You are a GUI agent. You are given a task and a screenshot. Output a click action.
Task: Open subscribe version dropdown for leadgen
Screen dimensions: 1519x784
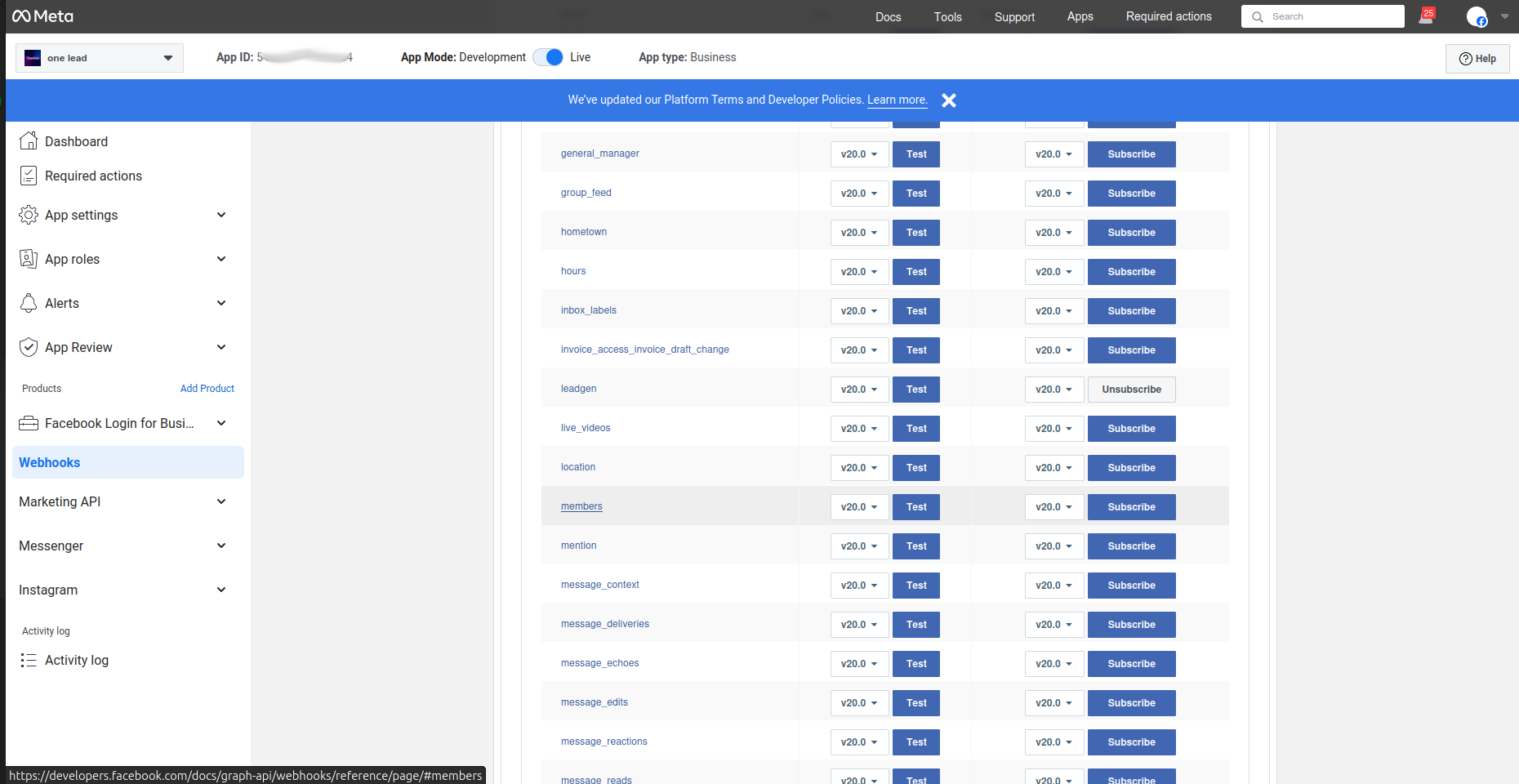point(1054,390)
